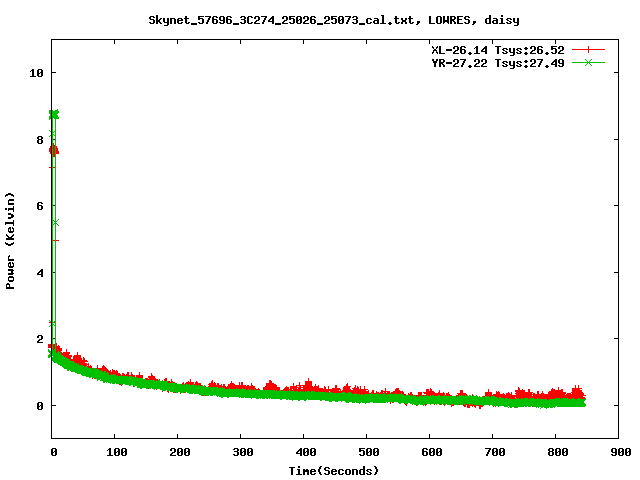This screenshot has width=640, height=480.
Task: Click the x-axis tick label 900
Action: [621, 452]
